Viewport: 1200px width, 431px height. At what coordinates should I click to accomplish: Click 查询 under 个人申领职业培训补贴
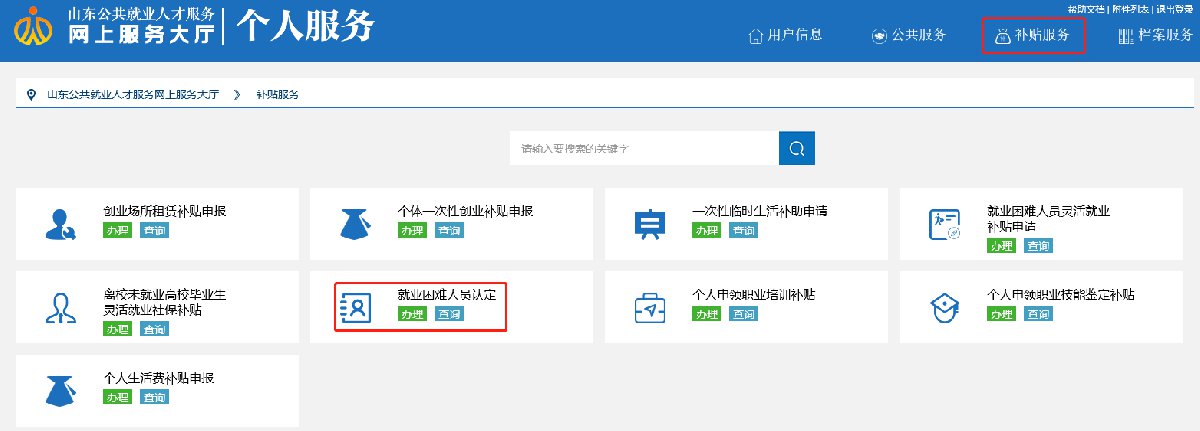(743, 315)
